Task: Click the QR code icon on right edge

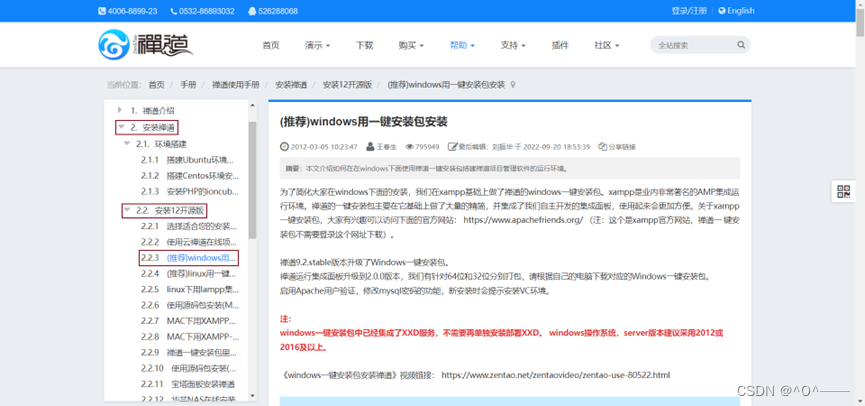Action: click(843, 191)
